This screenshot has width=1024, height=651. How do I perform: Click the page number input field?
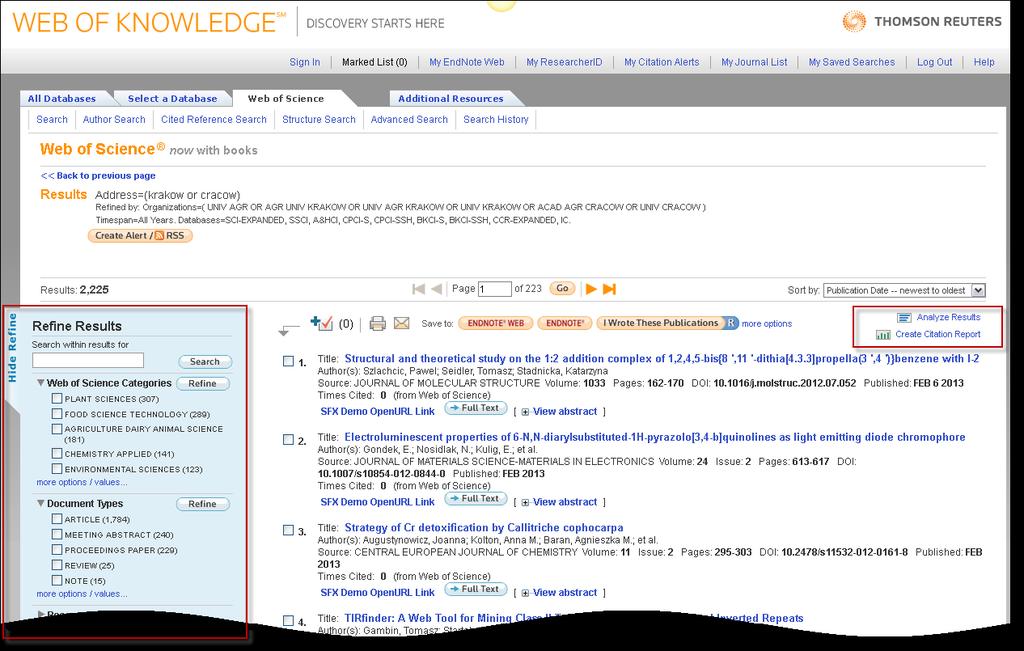494,289
